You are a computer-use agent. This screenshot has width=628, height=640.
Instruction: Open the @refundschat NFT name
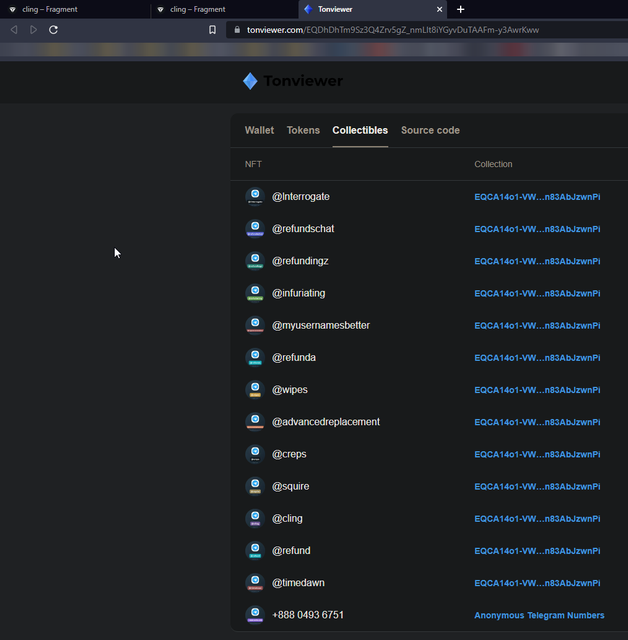point(303,229)
